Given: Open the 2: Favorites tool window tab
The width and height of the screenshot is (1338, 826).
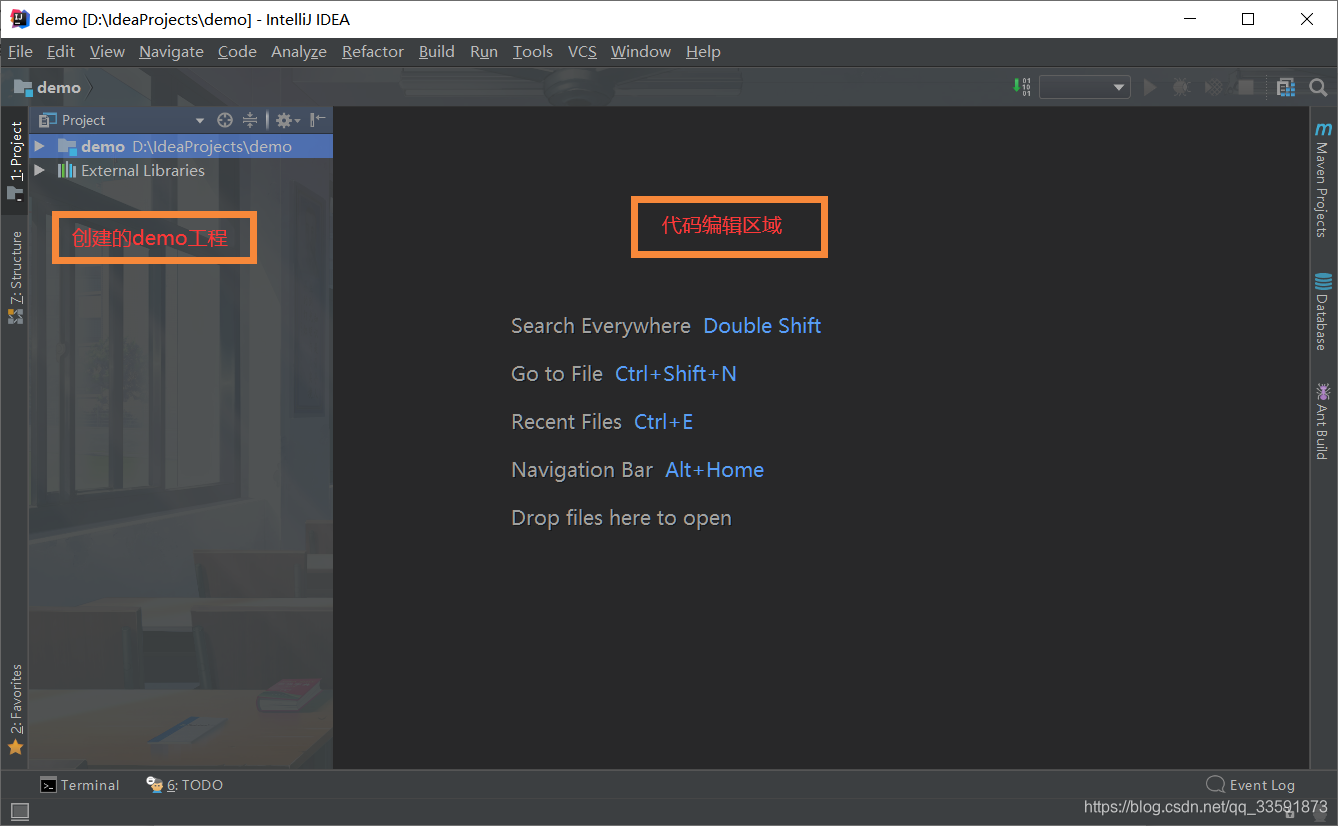Looking at the screenshot, I should point(15,710).
